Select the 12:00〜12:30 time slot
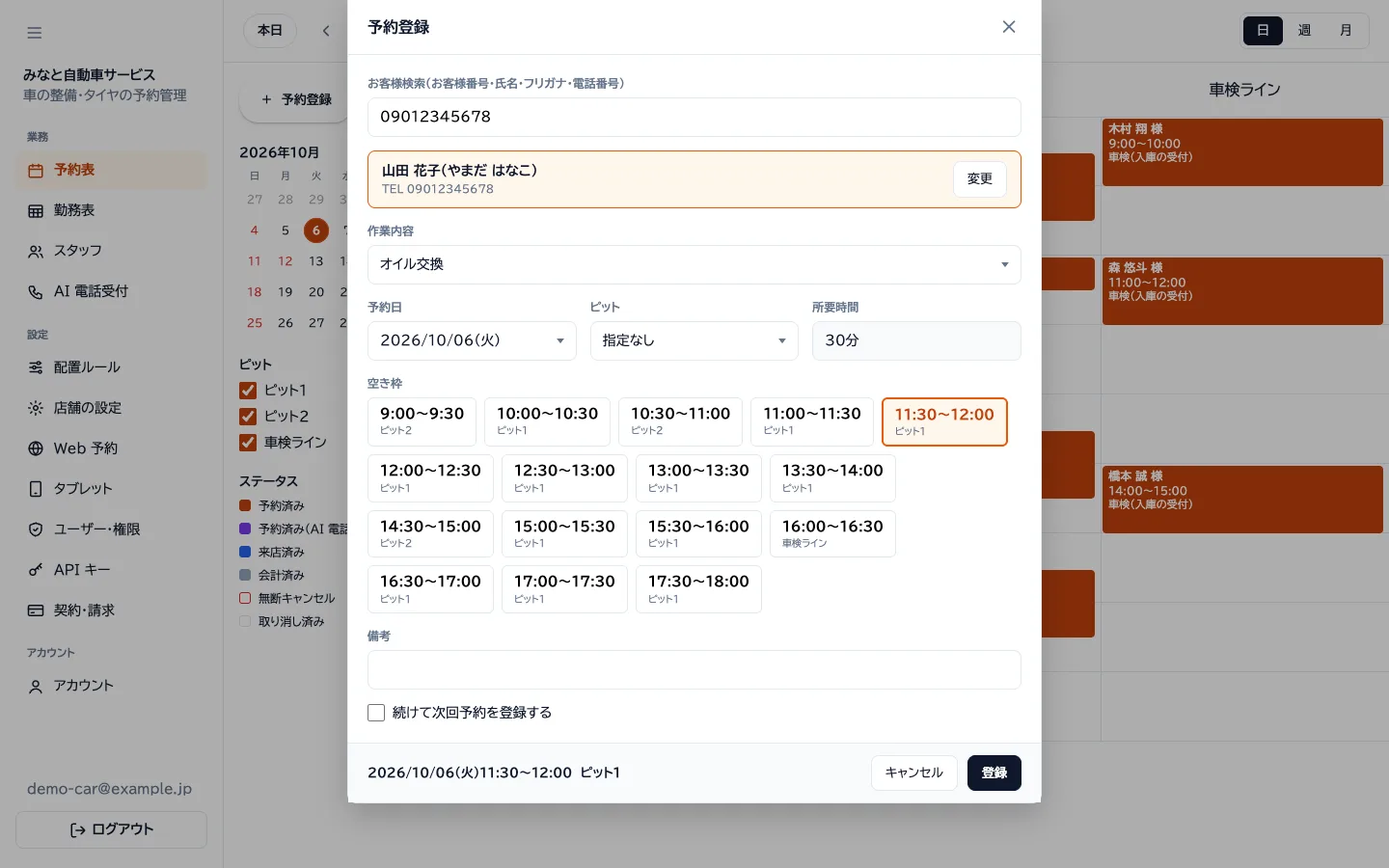Viewport: 1389px width, 868px height. click(430, 478)
